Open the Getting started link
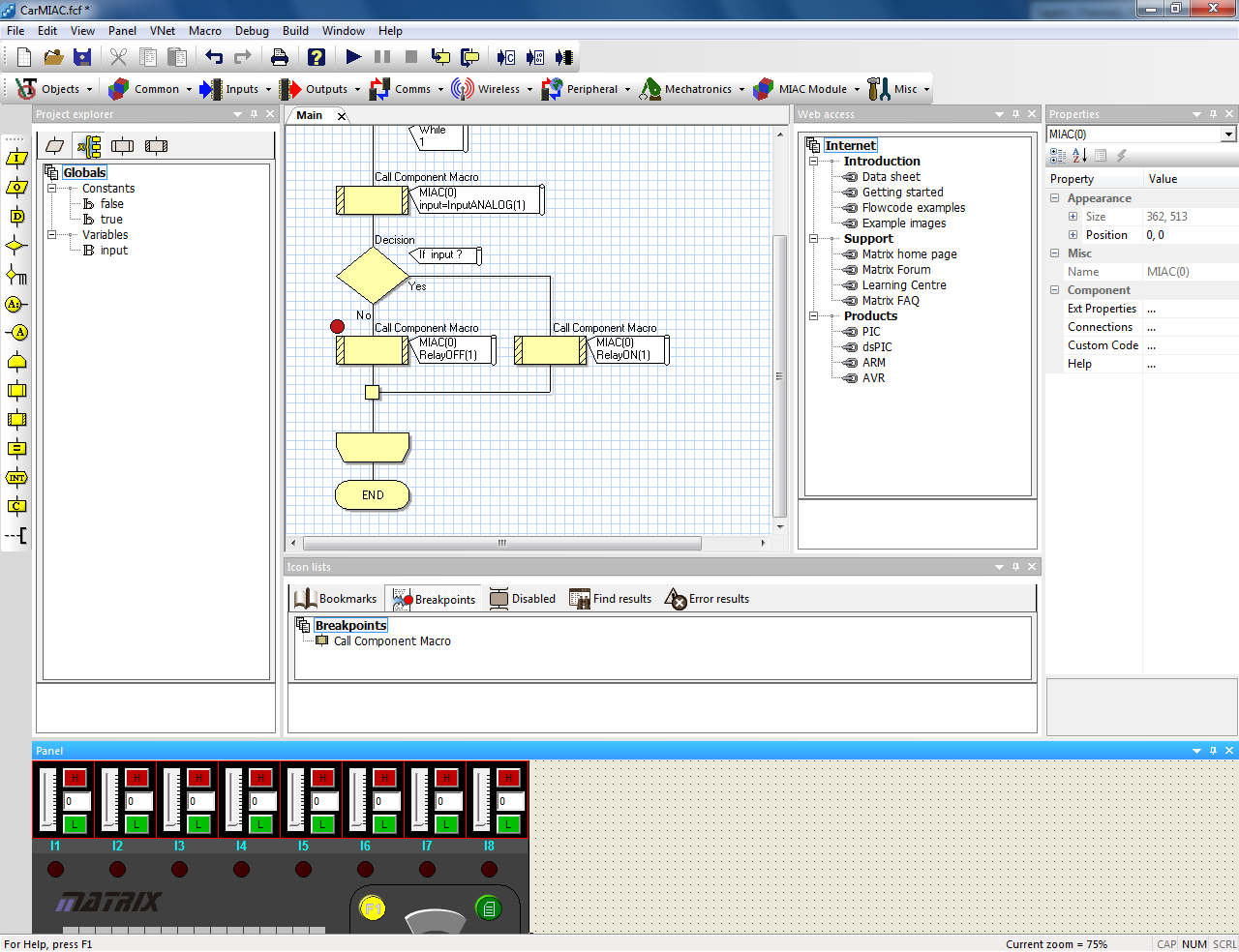Image resolution: width=1239 pixels, height=952 pixels. (x=902, y=193)
